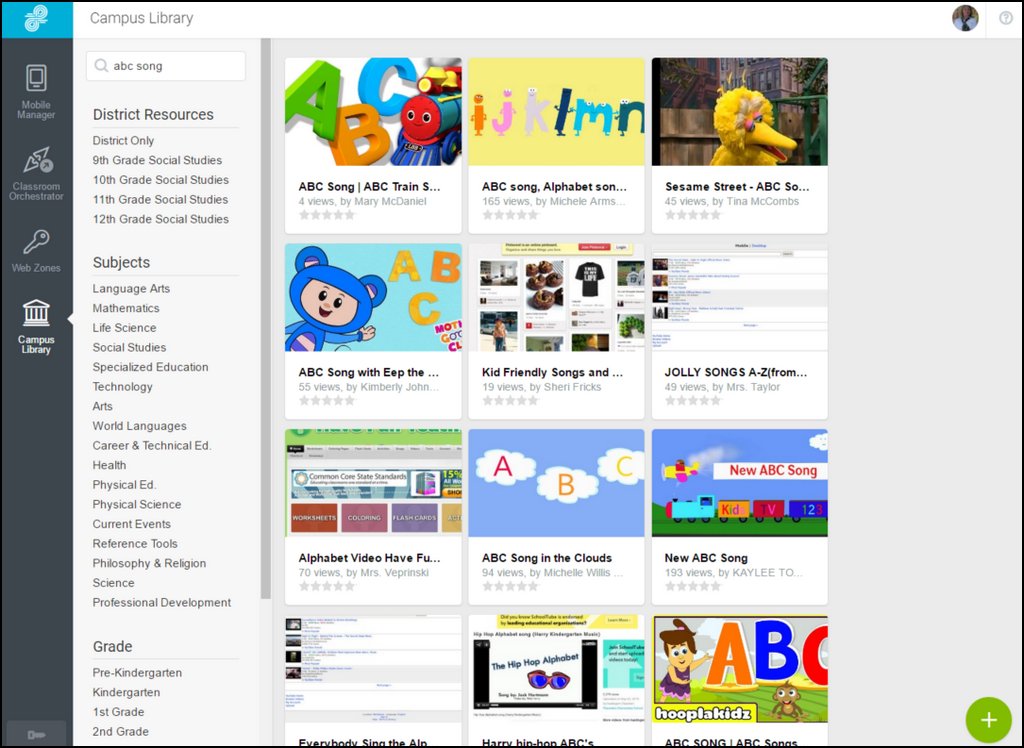Screen dimensions: 1024x748
Task: Filter by 9th Grade Social Studies
Action: (157, 160)
